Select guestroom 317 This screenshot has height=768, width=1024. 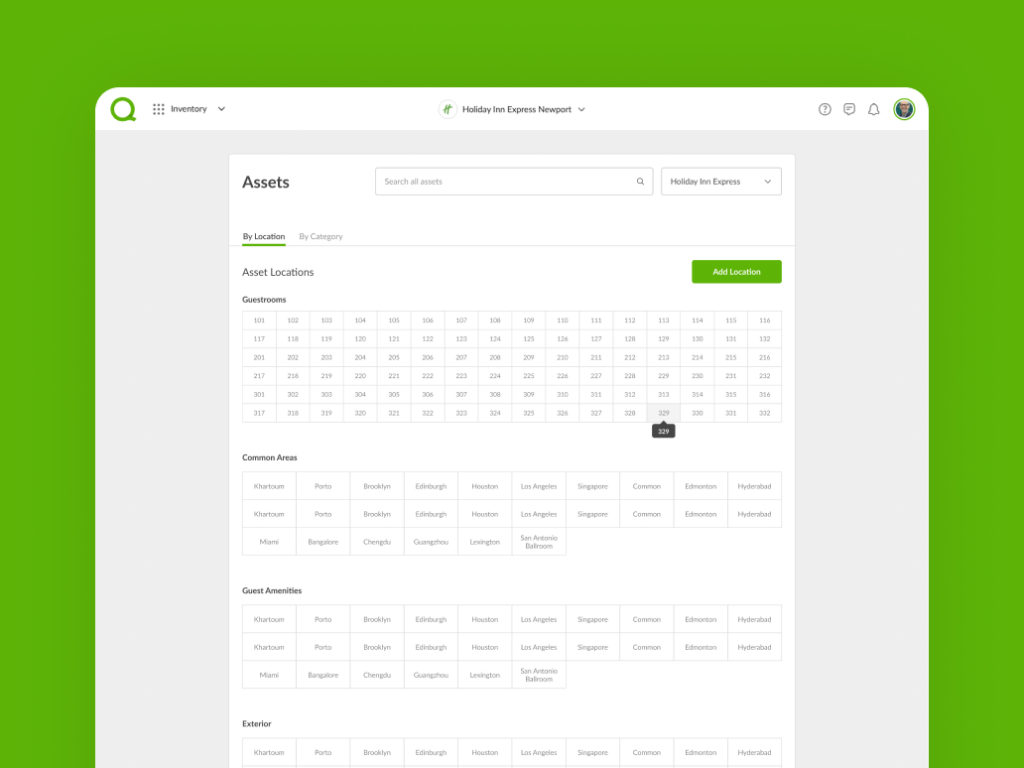tap(259, 413)
